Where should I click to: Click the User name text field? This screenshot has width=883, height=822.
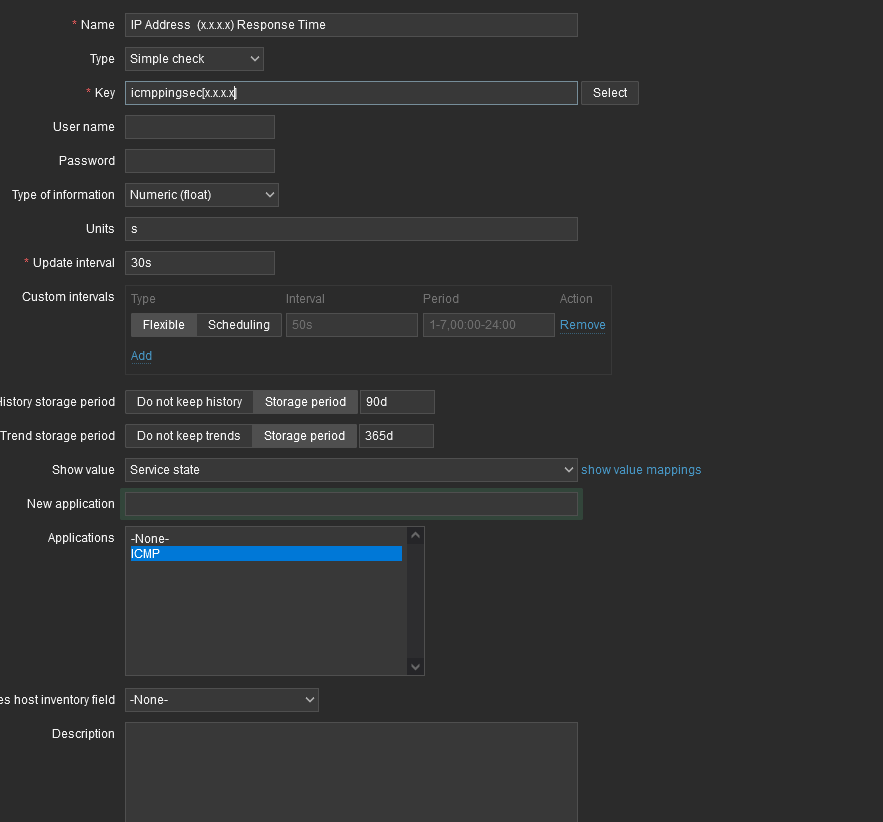[199, 127]
